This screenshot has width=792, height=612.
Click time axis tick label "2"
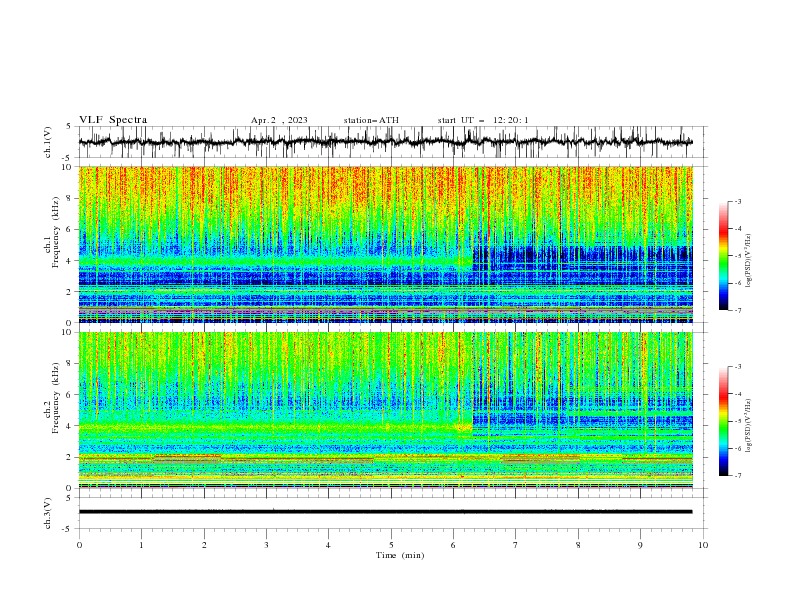(x=204, y=545)
